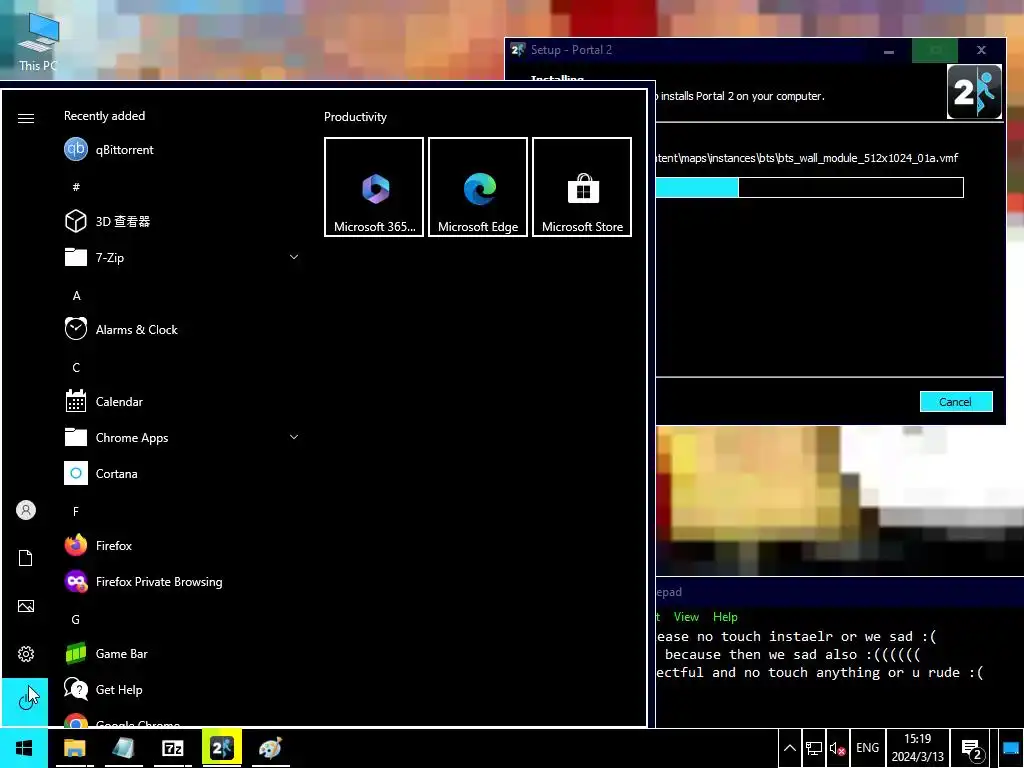Switch to Portal 2 setup taskbar icon
The width and height of the screenshot is (1024, 768).
coord(221,748)
